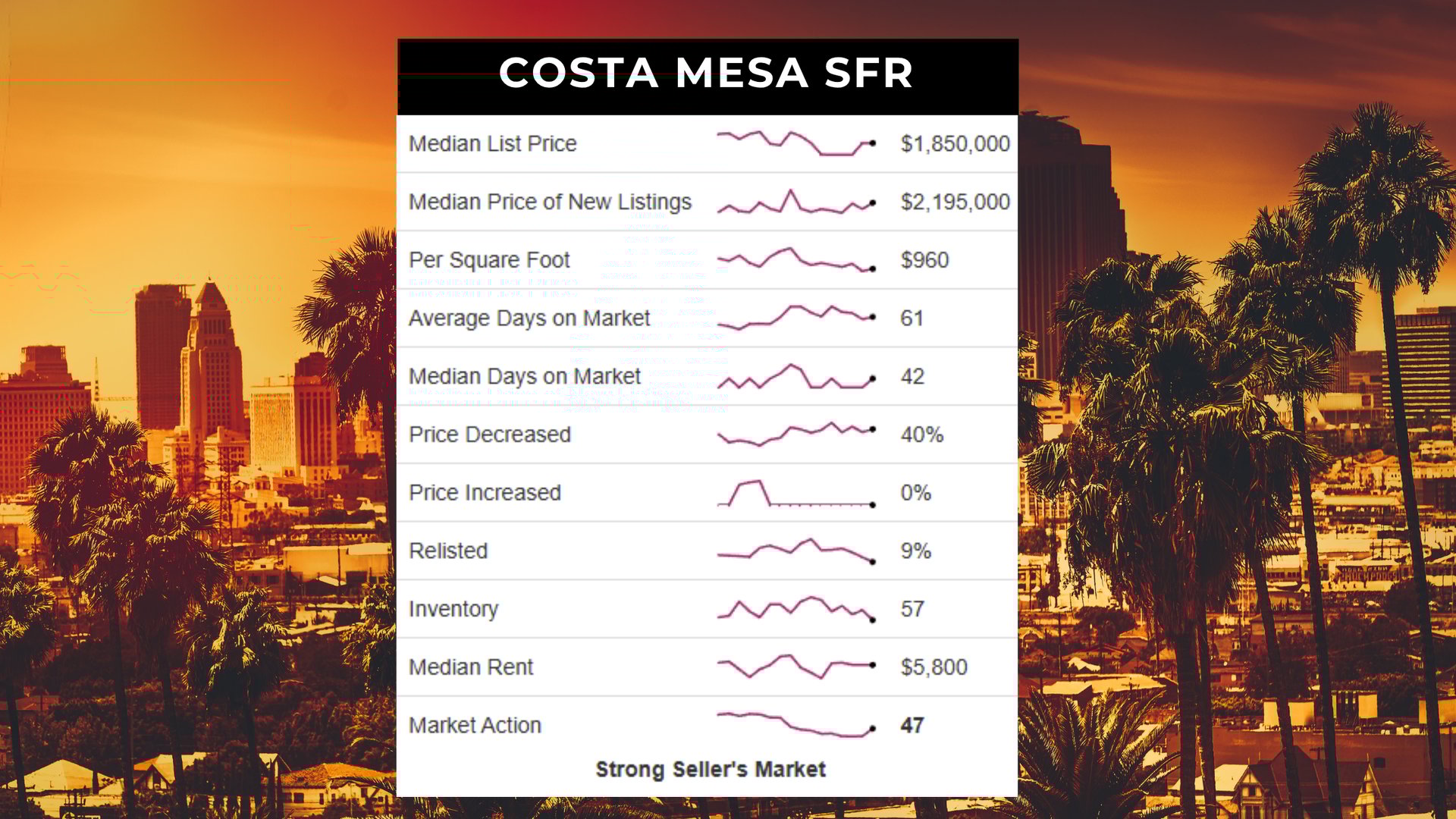The height and width of the screenshot is (819, 1456).
Task: Click the $1,850,000 list price value
Action: point(955,143)
